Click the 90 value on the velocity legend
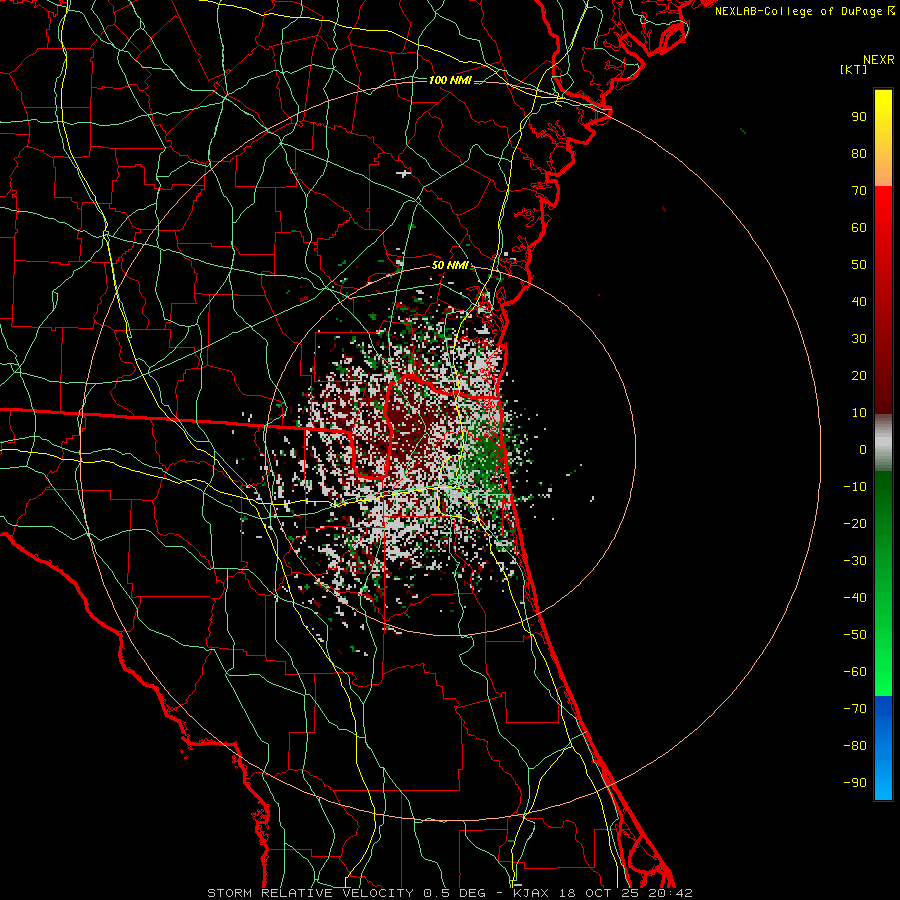 [859, 117]
